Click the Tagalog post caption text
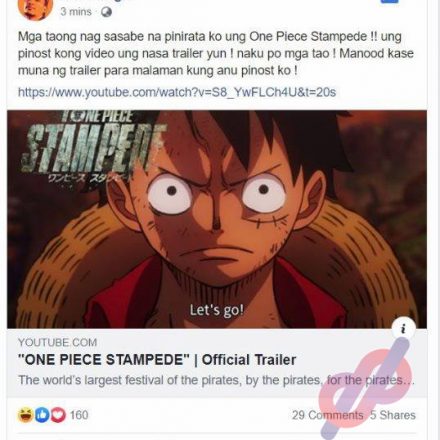The image size is (440, 440). coord(216,53)
